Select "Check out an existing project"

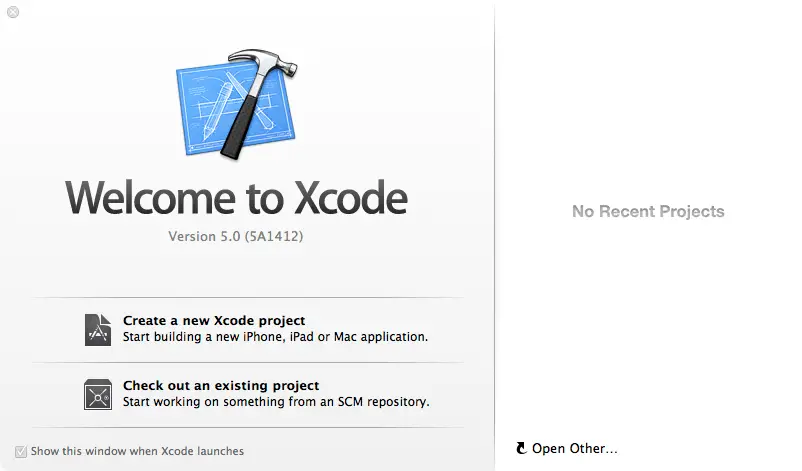click(x=221, y=385)
